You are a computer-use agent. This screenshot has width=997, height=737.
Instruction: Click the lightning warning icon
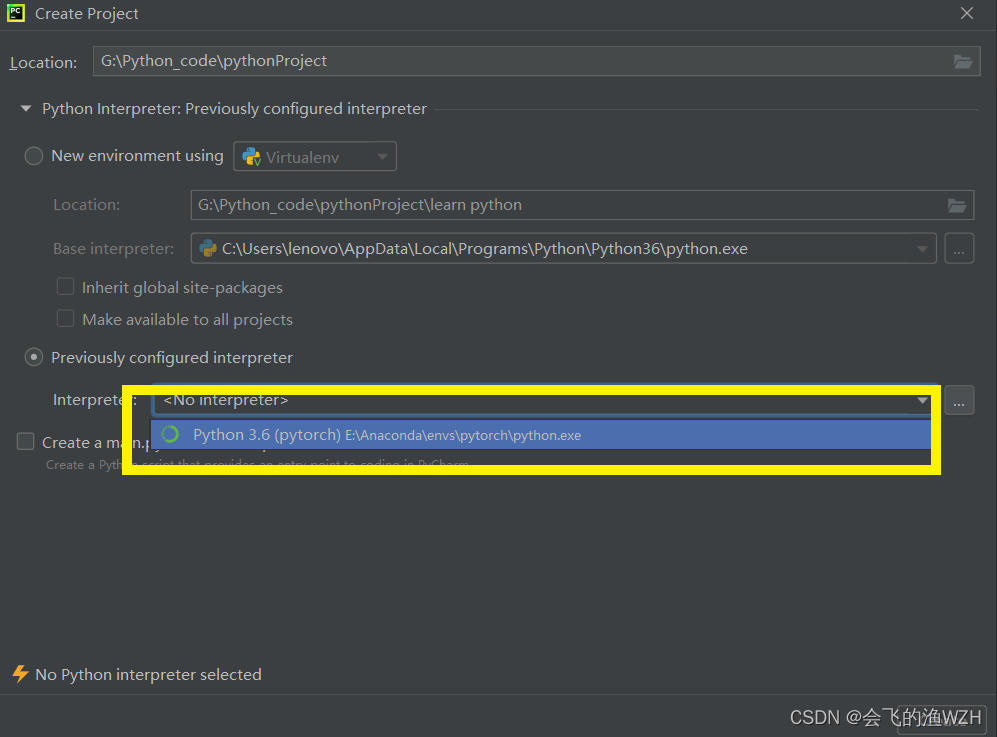click(x=20, y=674)
